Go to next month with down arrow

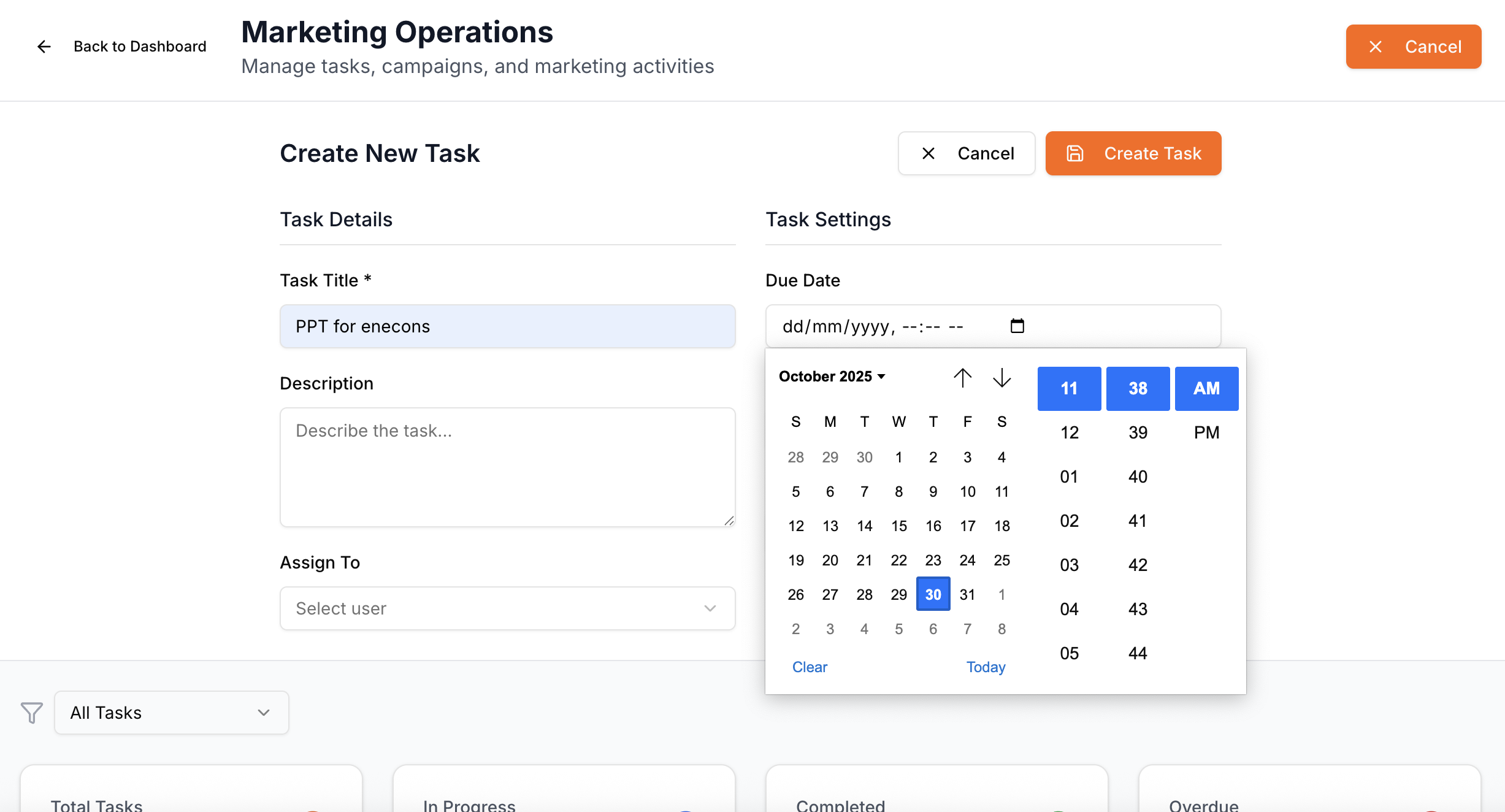pos(1001,377)
